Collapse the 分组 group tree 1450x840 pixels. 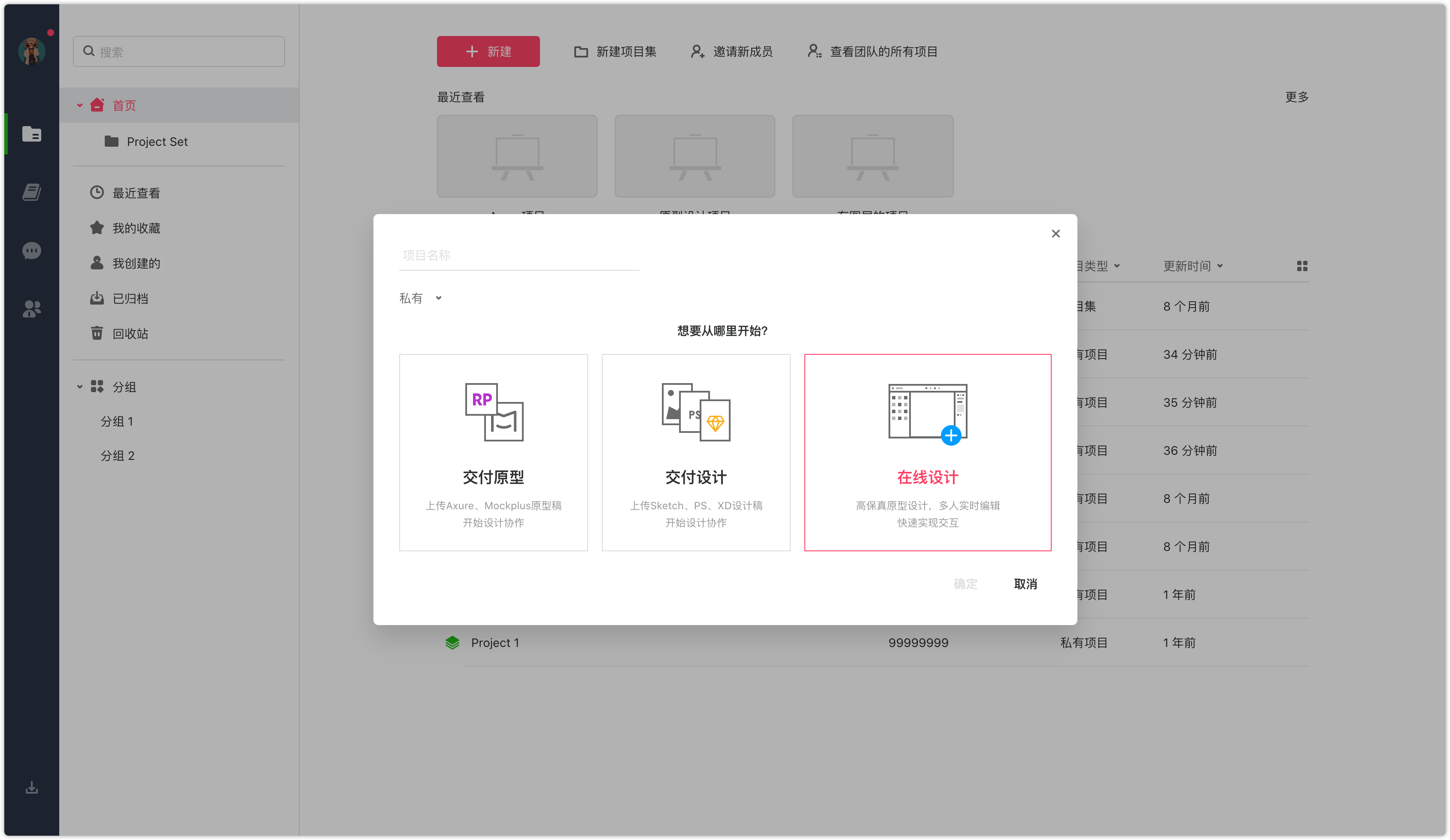[80, 387]
